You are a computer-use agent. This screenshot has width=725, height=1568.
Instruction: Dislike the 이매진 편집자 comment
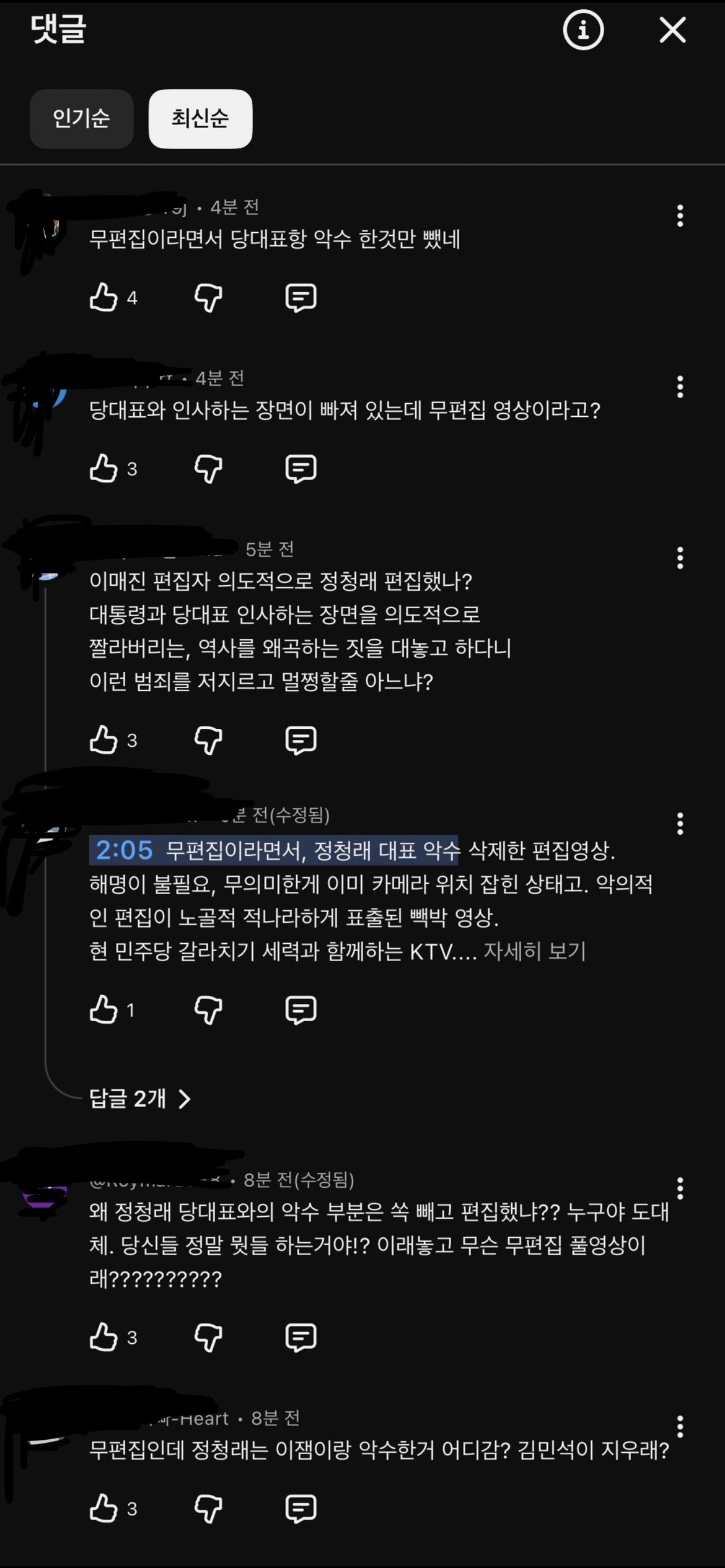208,739
